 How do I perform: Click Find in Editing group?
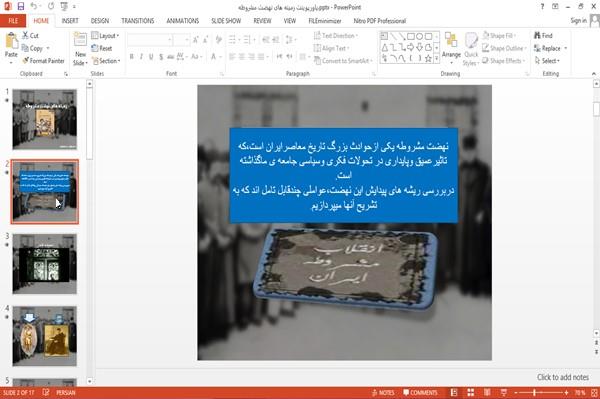[543, 36]
